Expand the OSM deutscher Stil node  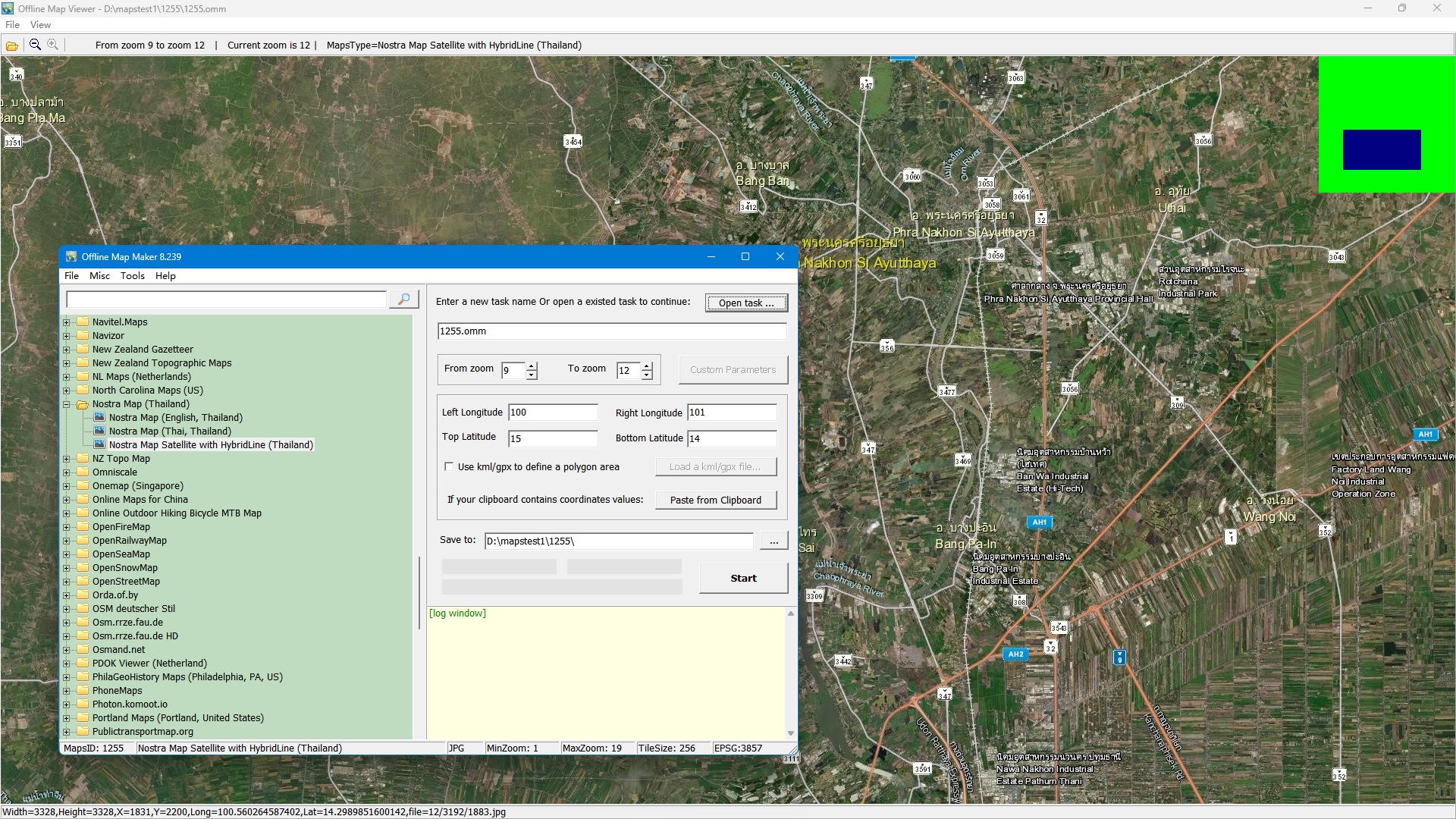point(67,609)
